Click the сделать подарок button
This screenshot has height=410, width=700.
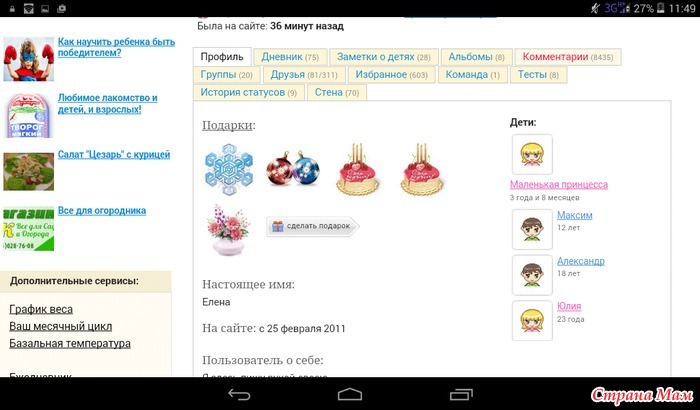(312, 226)
